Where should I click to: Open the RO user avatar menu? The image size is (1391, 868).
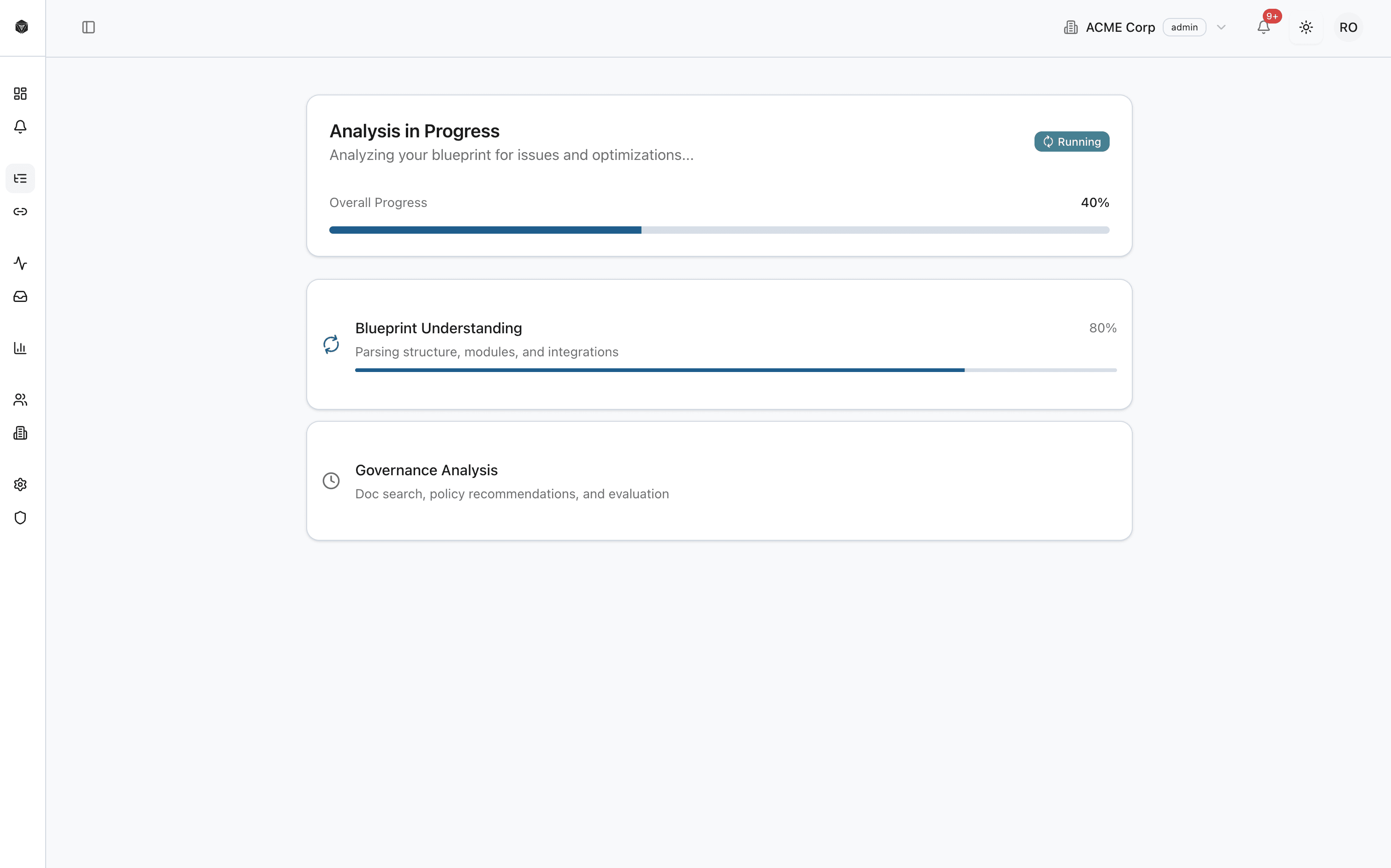click(x=1348, y=27)
